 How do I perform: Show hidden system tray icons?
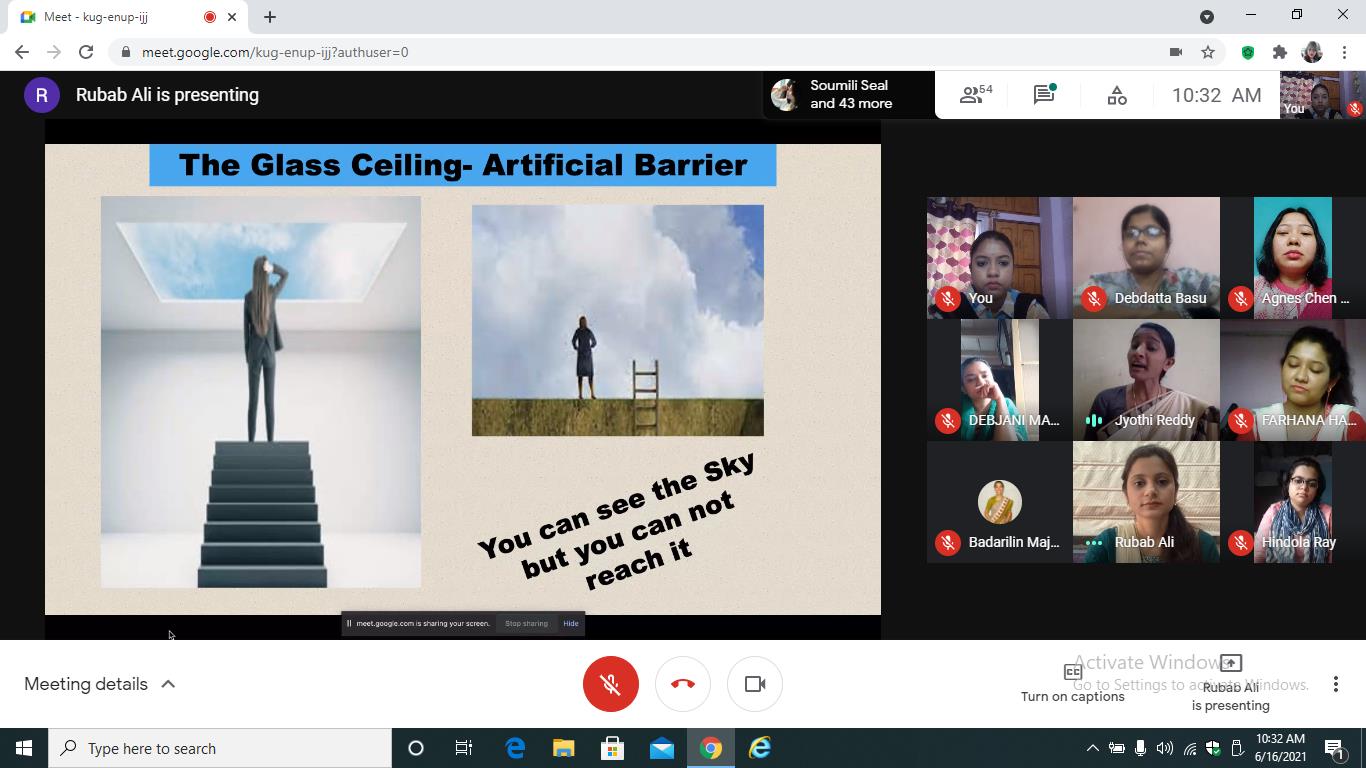click(1092, 748)
